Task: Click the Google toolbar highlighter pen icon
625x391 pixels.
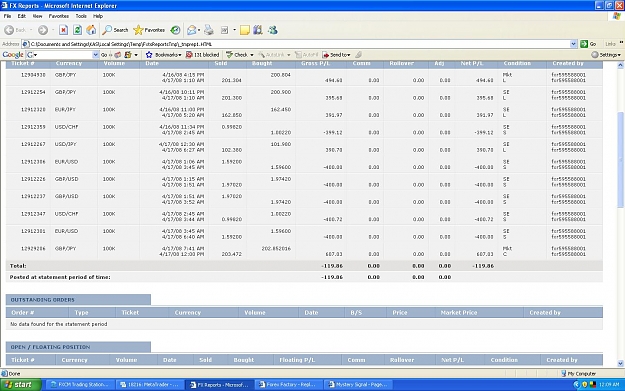Action: [359, 55]
